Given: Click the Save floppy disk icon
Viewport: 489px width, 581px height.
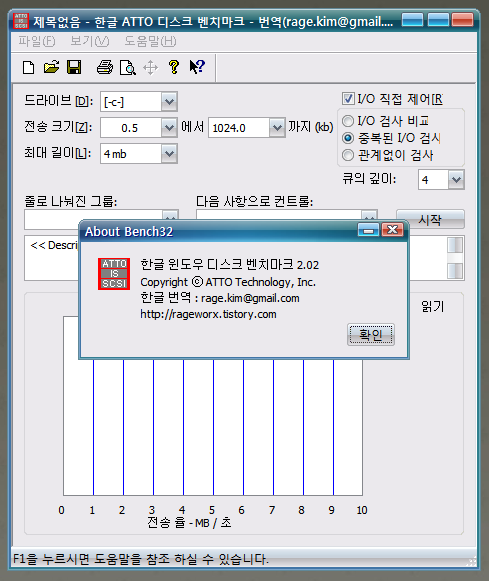Looking at the screenshot, I should click(74, 67).
